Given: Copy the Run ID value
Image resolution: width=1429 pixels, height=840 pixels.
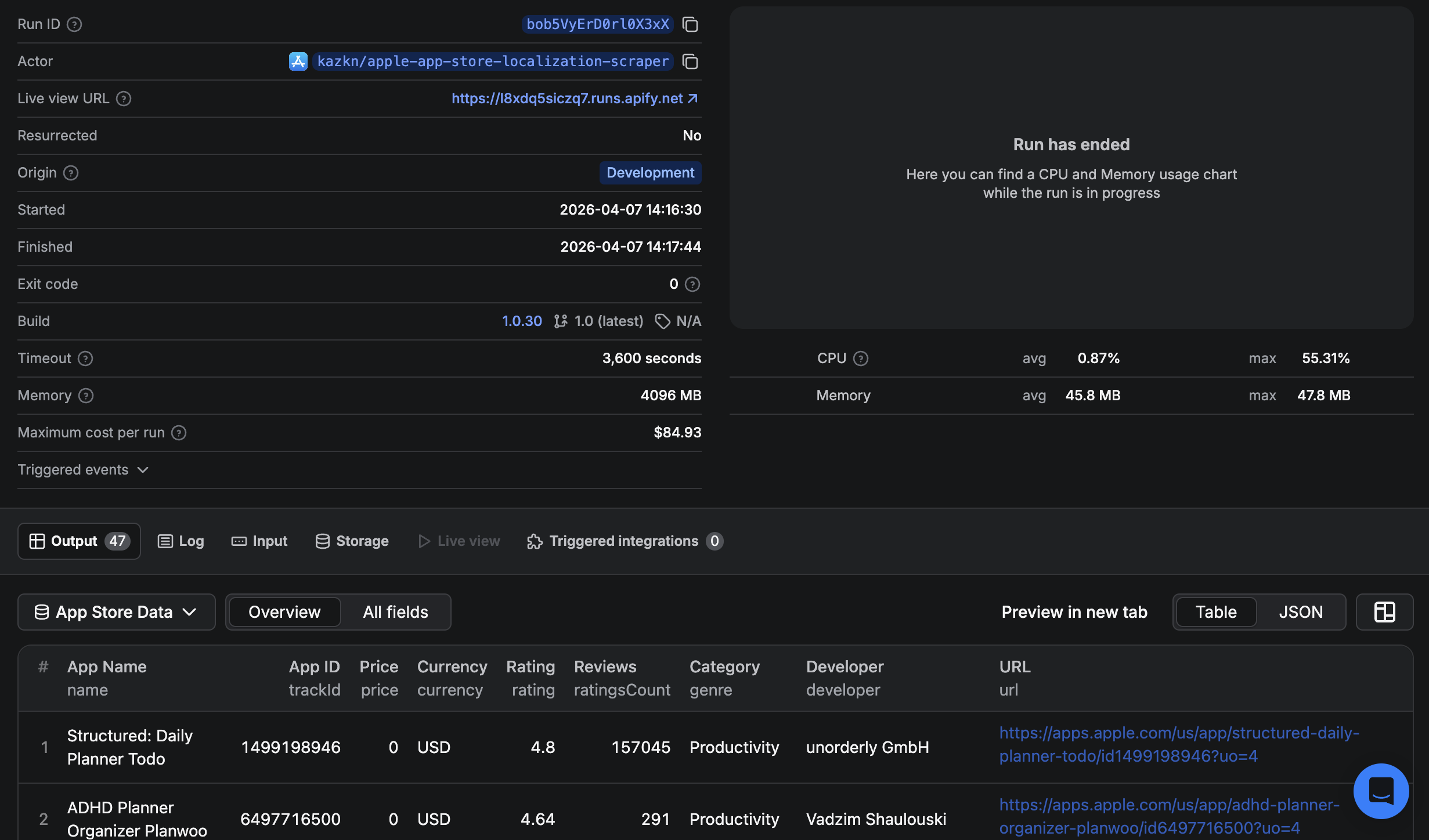Looking at the screenshot, I should [690, 24].
